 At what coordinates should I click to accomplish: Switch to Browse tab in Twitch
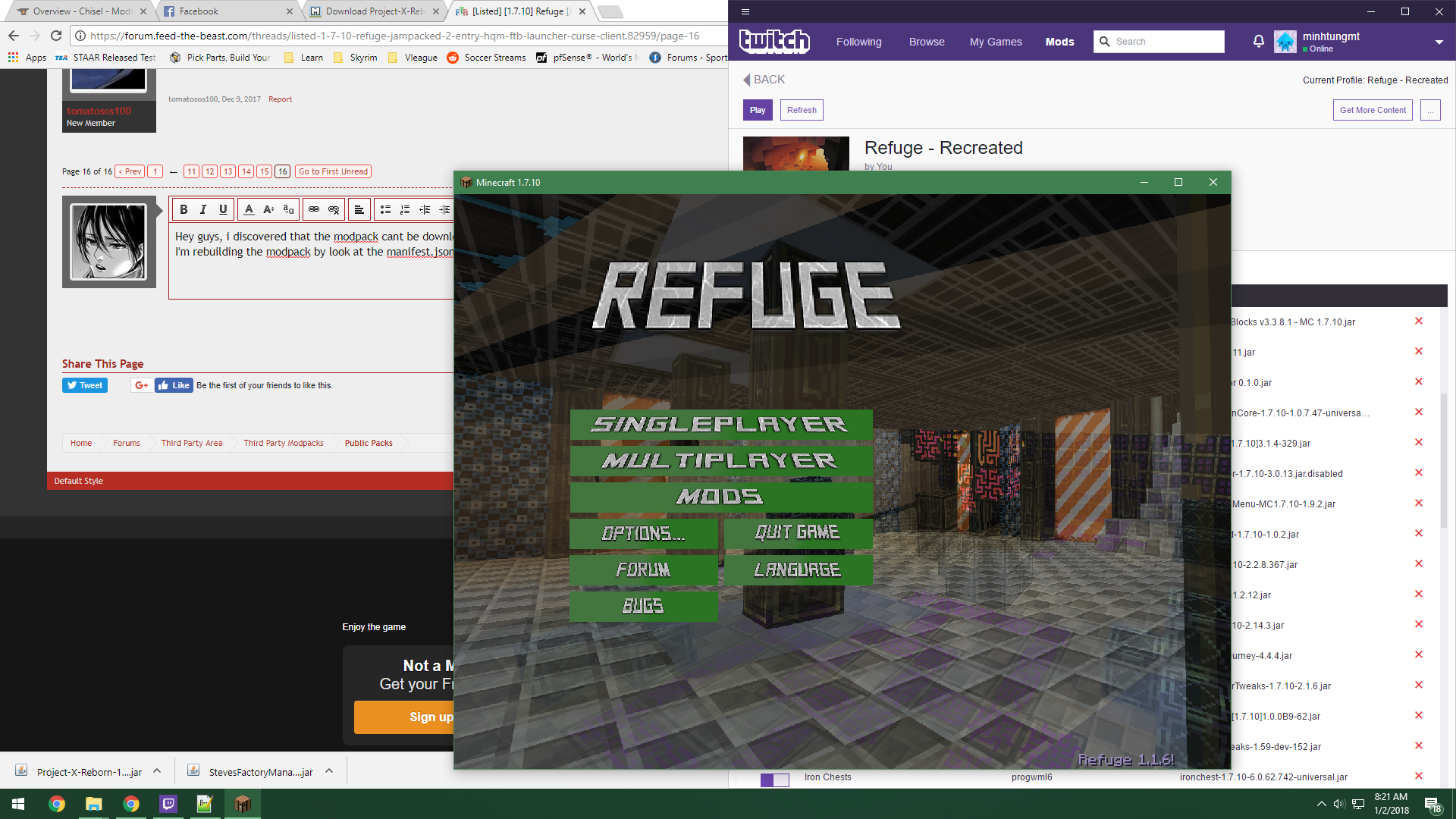coord(927,42)
